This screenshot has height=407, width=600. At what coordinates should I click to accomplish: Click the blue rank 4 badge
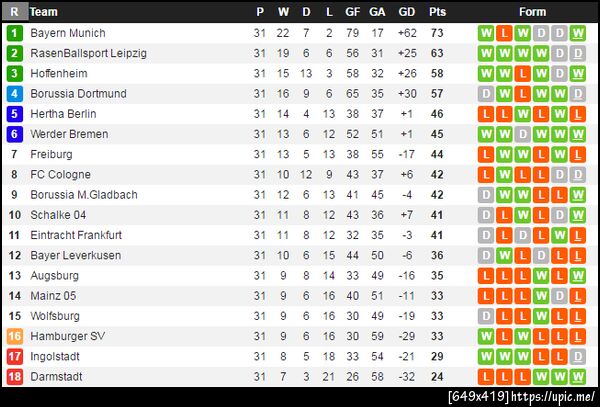[x=14, y=93]
